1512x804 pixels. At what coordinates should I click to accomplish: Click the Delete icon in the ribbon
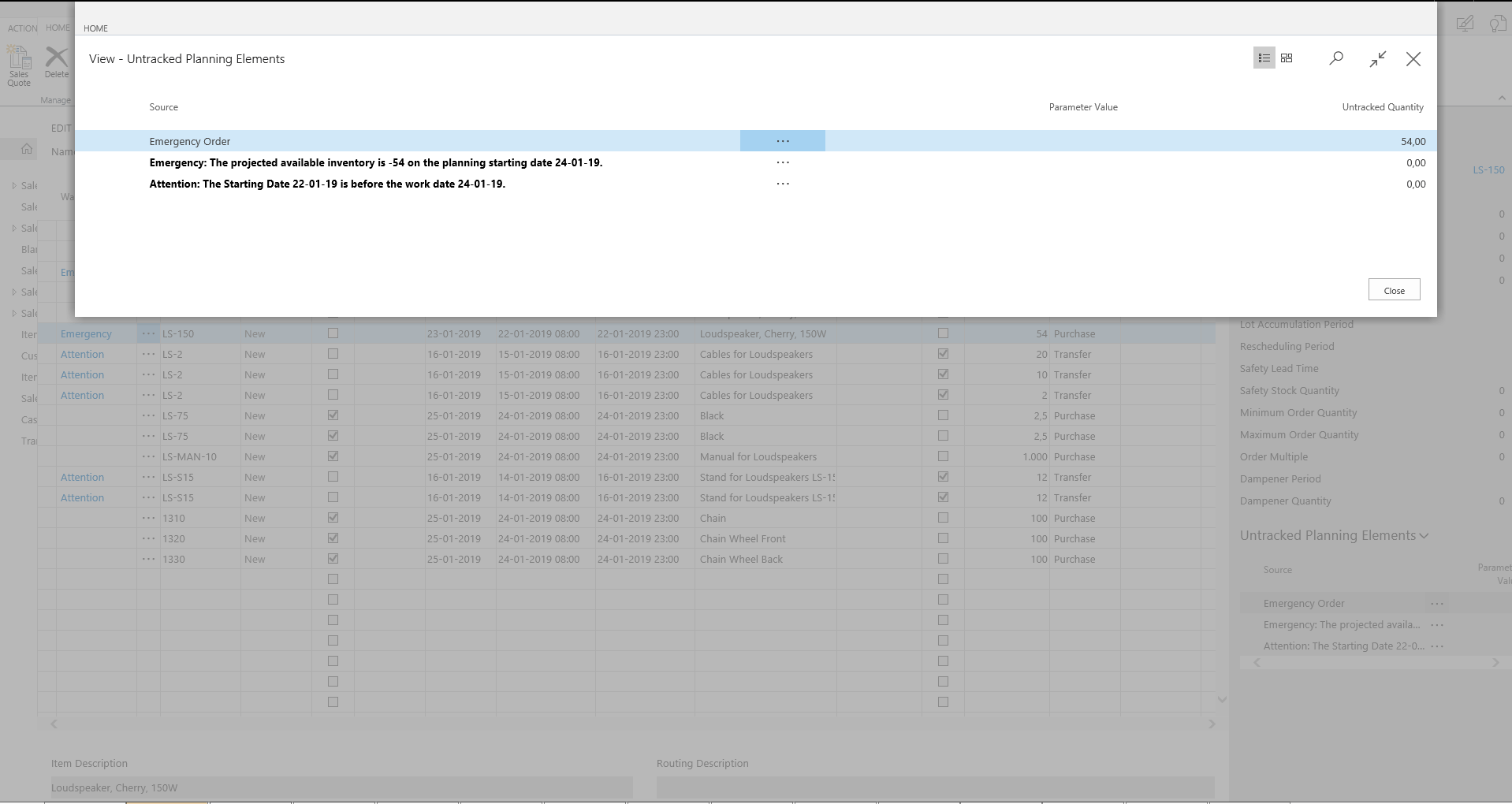point(56,61)
